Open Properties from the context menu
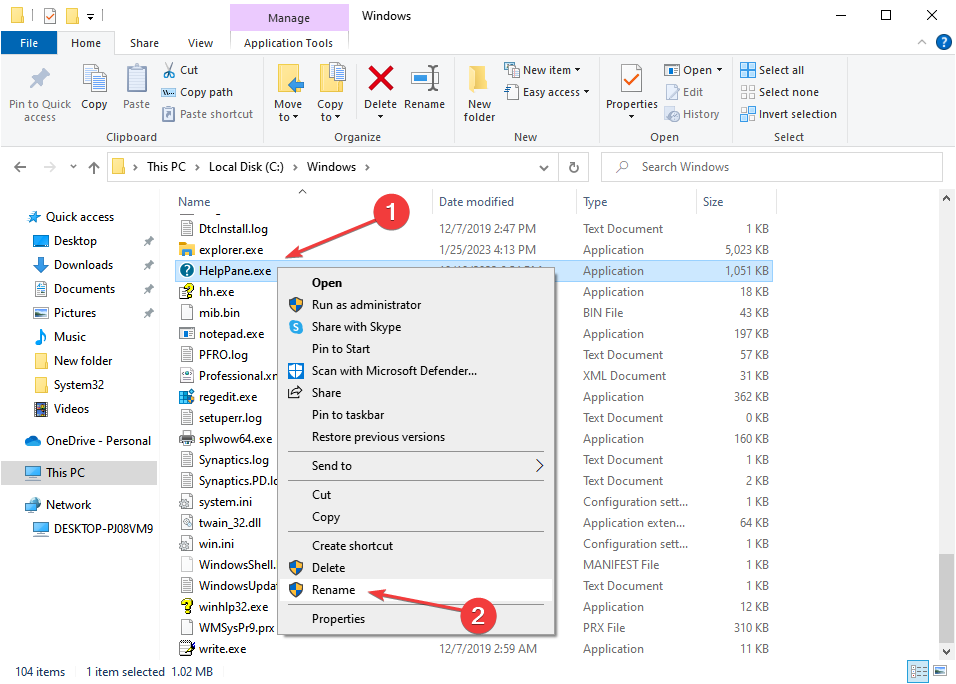This screenshot has height=684, width=956. tap(416, 619)
